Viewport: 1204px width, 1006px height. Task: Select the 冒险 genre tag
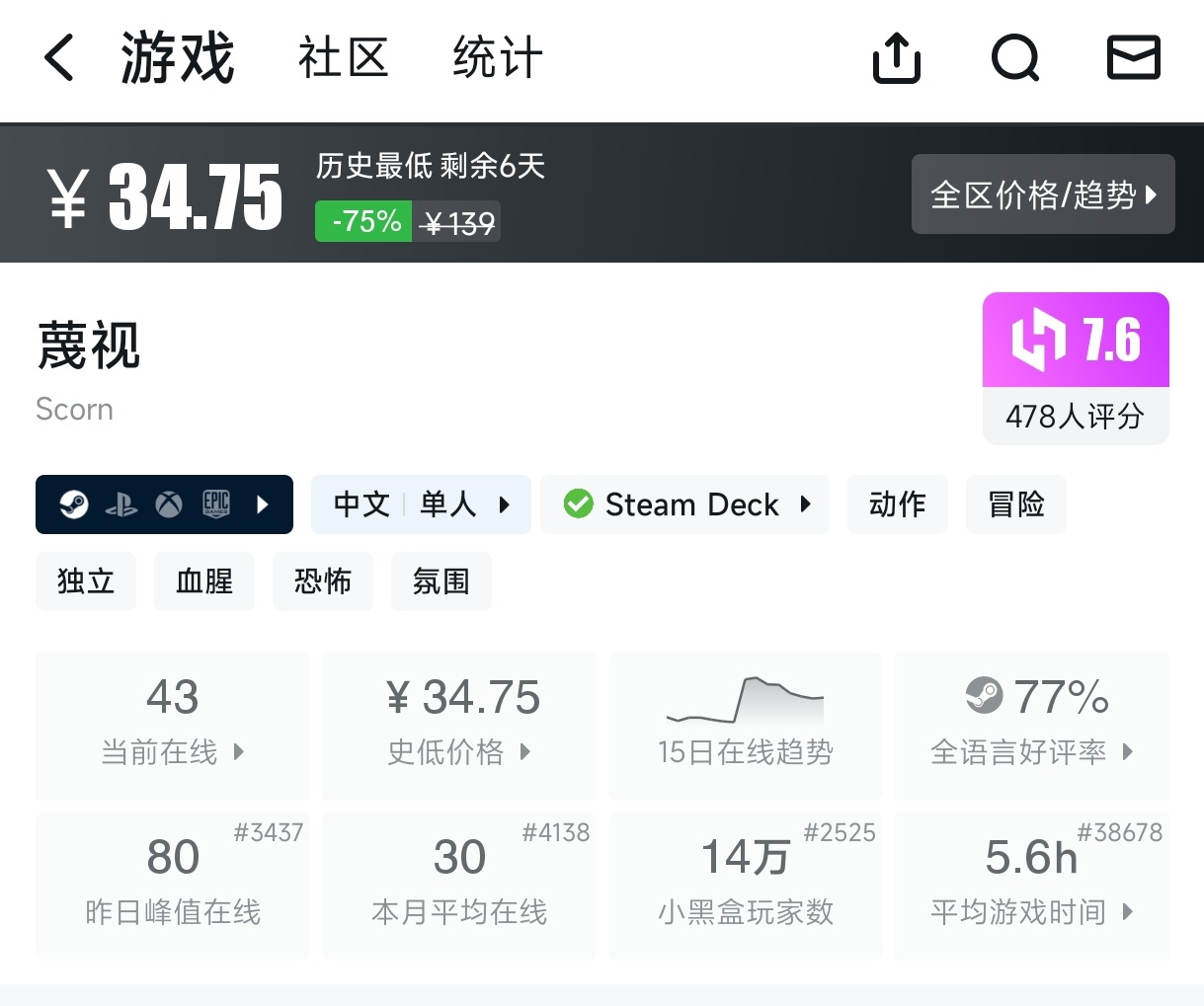coord(1016,504)
